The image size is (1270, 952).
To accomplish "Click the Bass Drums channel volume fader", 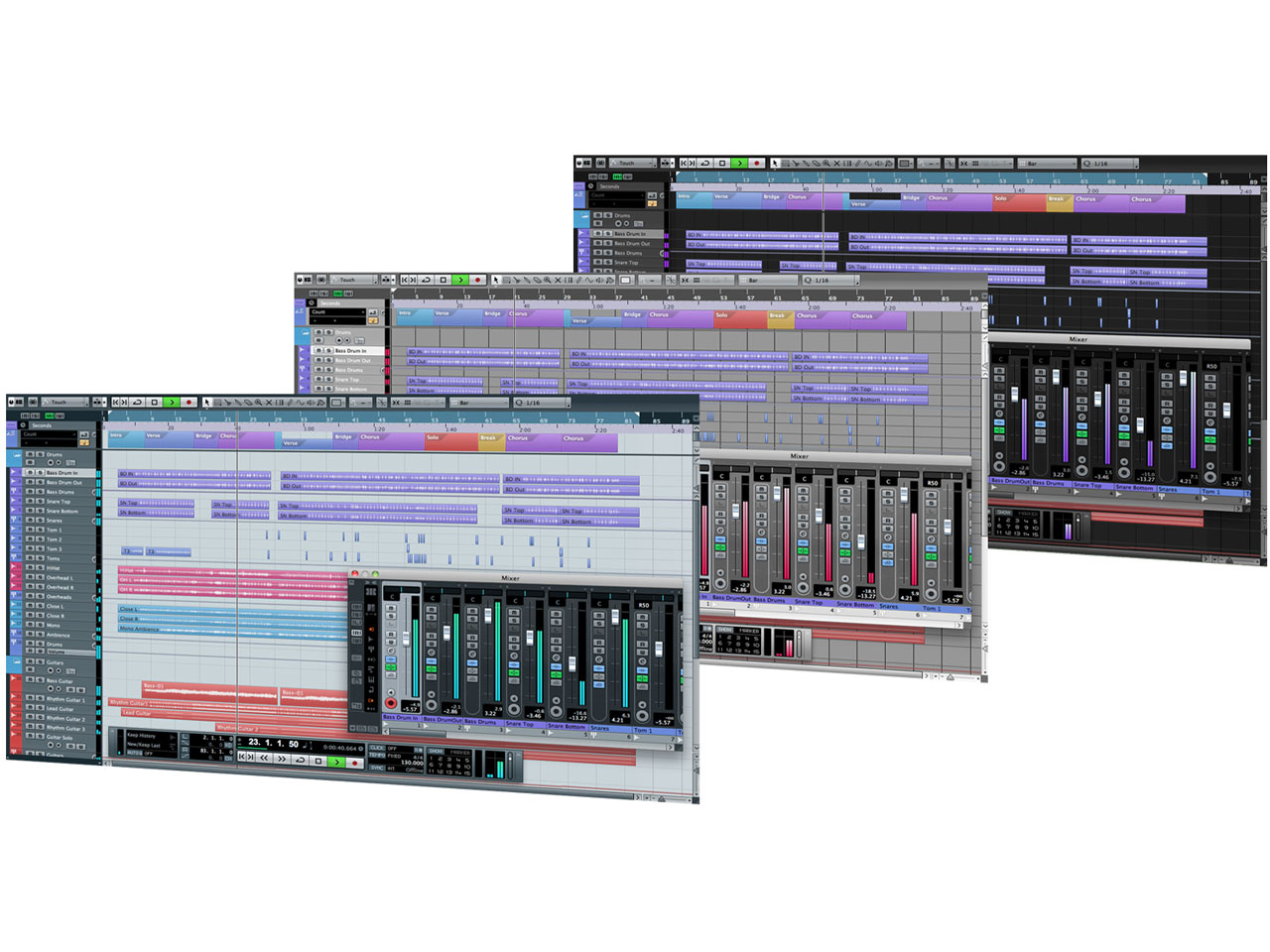I will coord(488,613).
